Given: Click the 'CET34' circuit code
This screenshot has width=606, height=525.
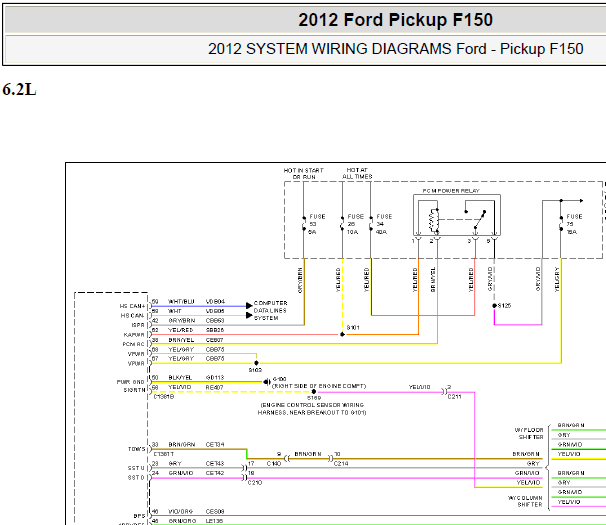Looking at the screenshot, I should click(215, 445).
